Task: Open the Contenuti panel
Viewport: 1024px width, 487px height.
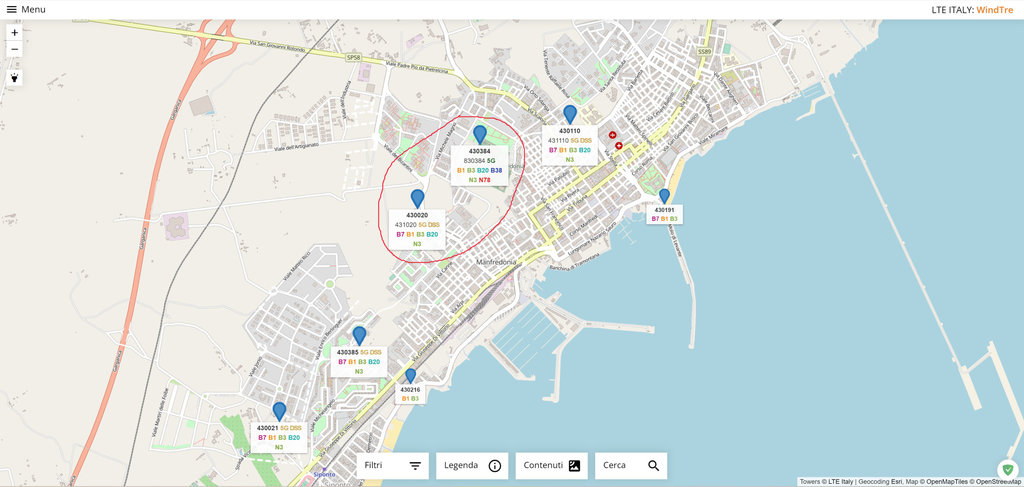Action: (x=552, y=465)
